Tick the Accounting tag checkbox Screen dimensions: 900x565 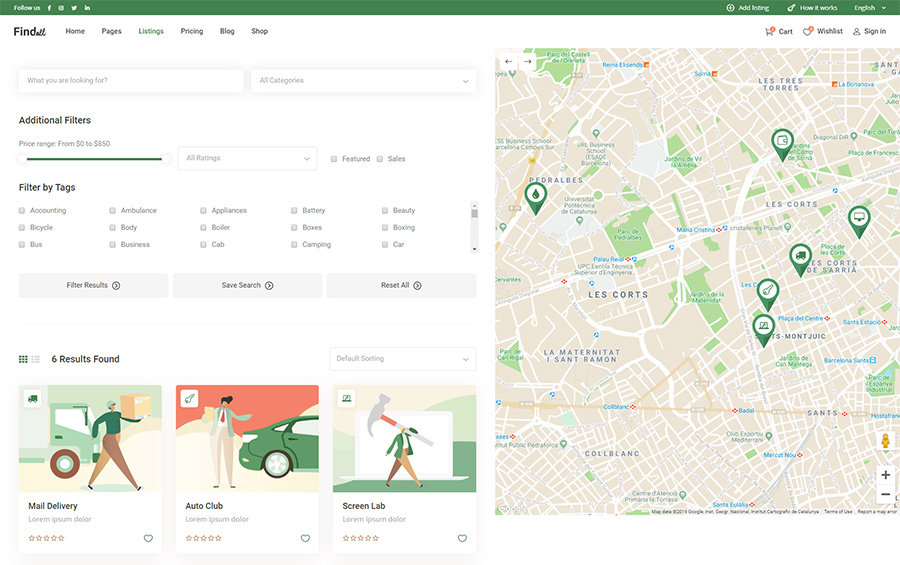tap(22, 211)
